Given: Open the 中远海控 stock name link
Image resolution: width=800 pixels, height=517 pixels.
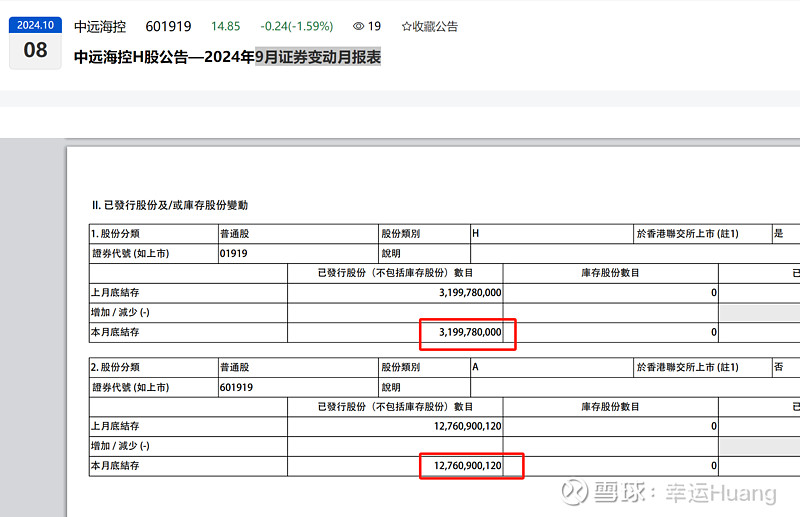Looking at the screenshot, I should [100, 27].
